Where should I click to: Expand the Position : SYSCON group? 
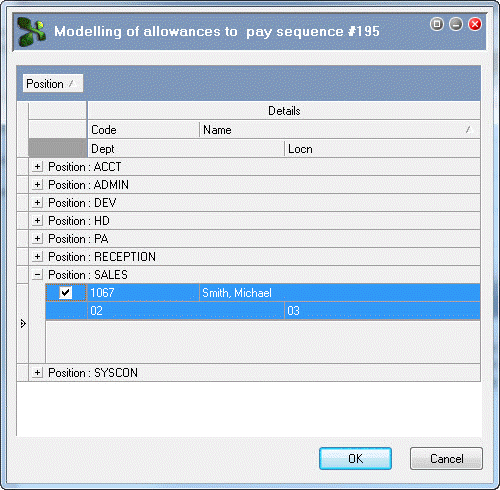pyautogui.click(x=38, y=373)
